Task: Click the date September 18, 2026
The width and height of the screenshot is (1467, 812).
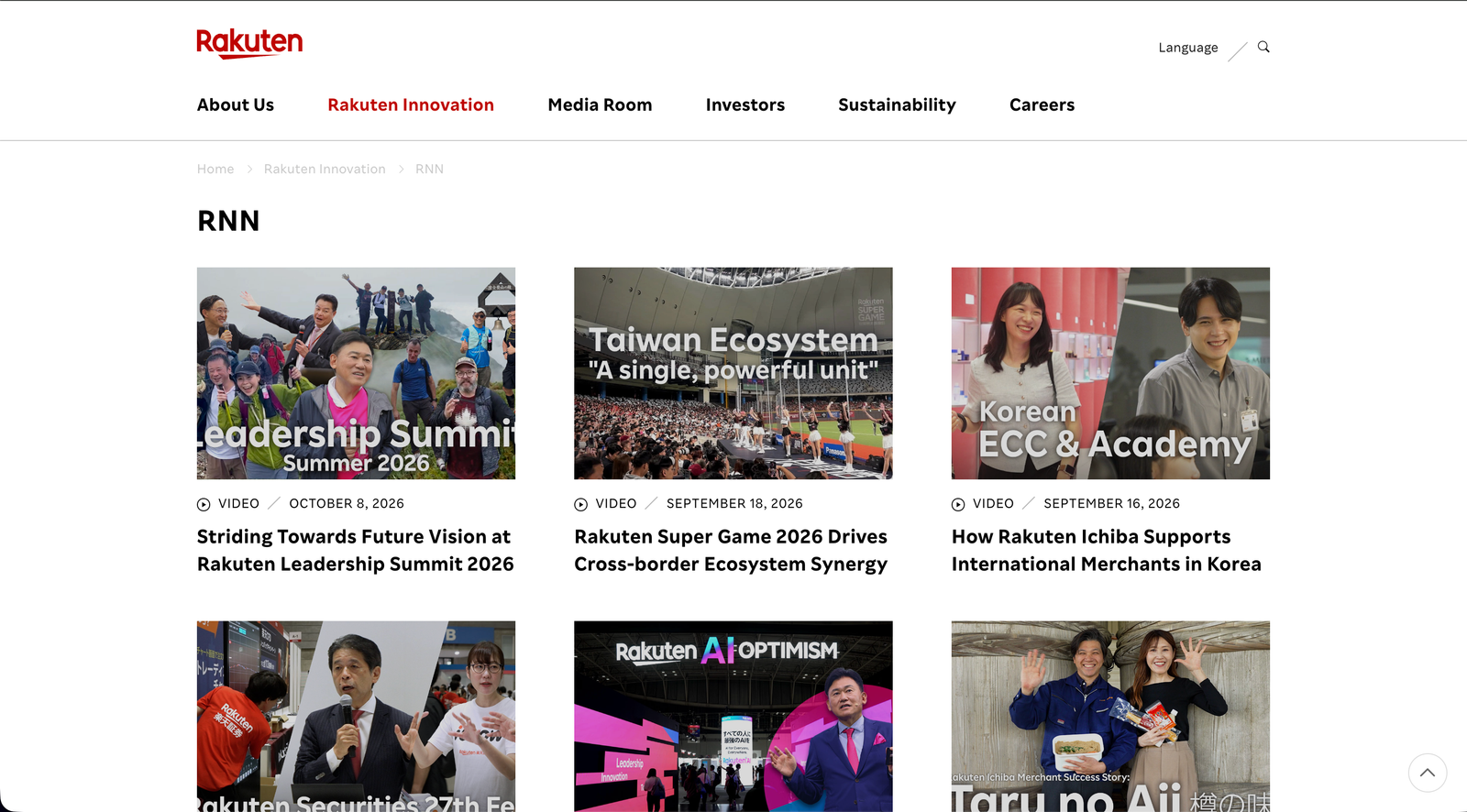Action: pos(734,504)
